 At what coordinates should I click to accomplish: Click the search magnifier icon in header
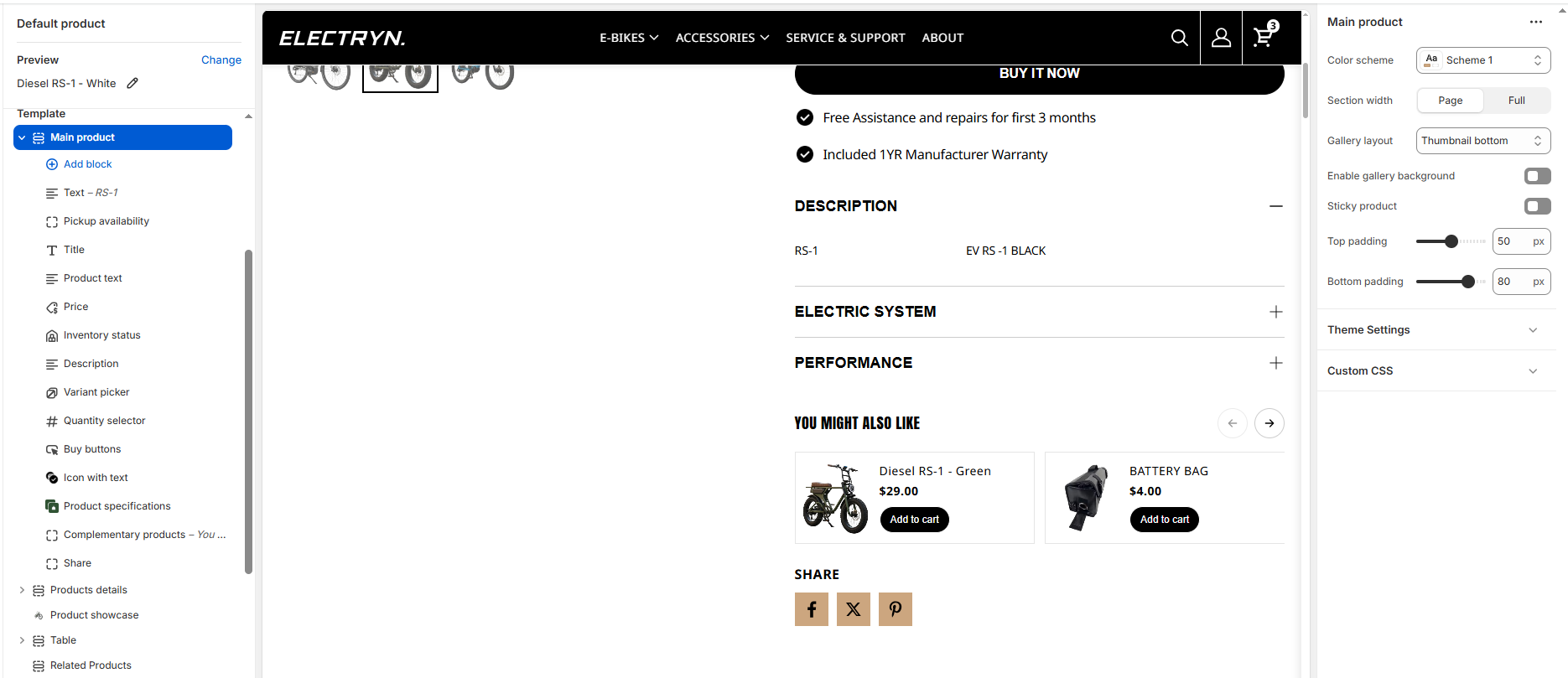1179,38
